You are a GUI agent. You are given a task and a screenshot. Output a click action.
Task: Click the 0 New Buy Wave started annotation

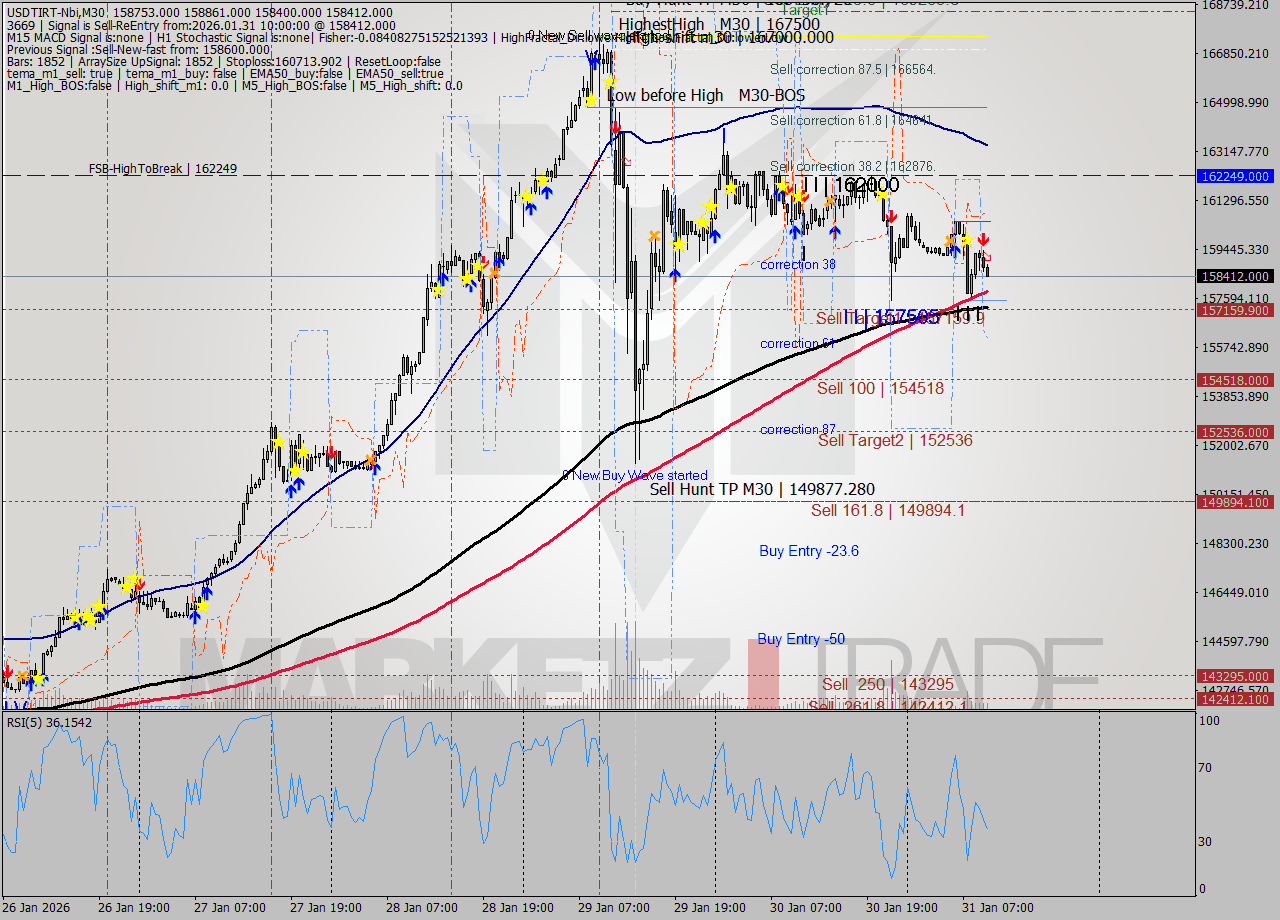pos(637,475)
